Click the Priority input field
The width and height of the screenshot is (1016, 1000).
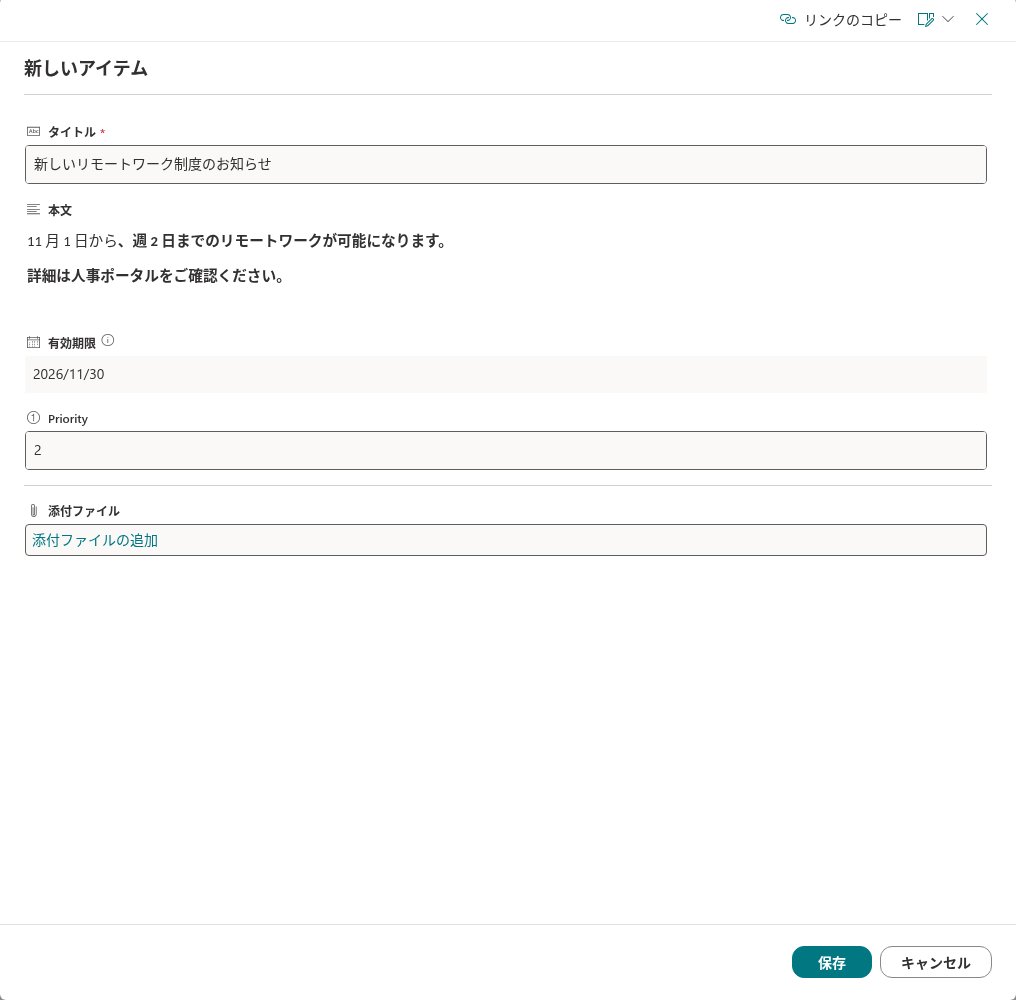click(505, 450)
